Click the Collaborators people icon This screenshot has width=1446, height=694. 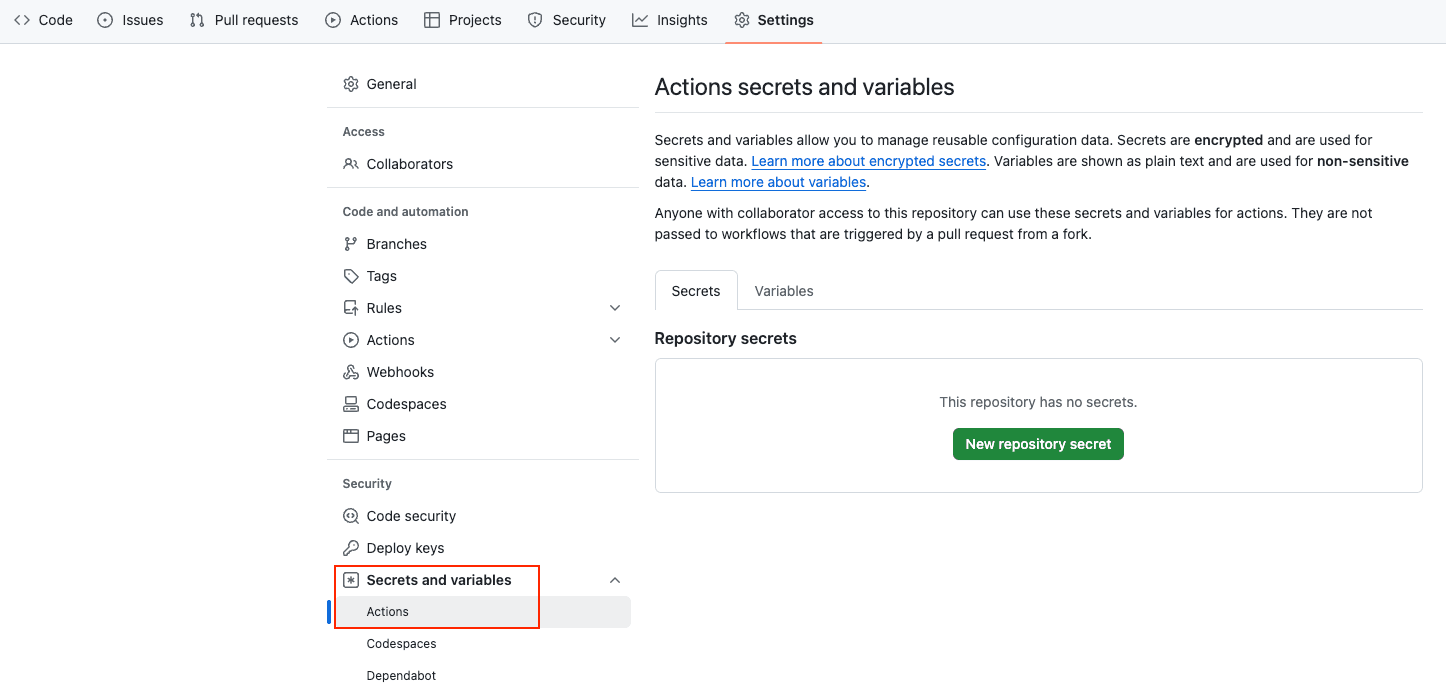351,164
